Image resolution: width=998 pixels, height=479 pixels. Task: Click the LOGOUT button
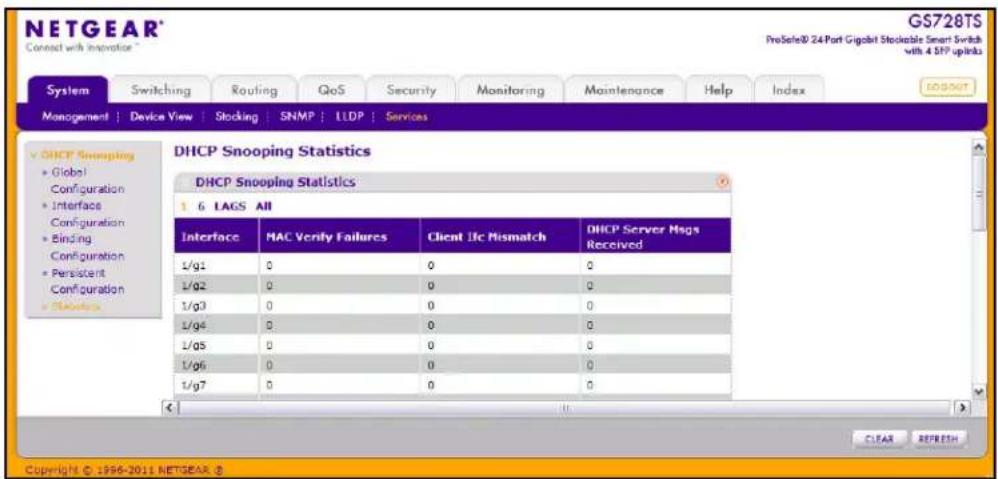pos(948,87)
